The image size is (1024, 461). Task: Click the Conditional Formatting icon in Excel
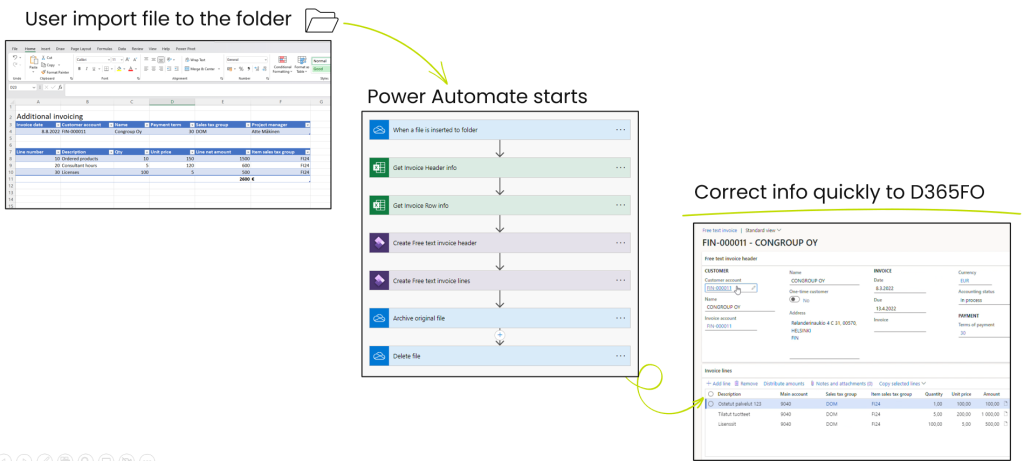tap(281, 63)
